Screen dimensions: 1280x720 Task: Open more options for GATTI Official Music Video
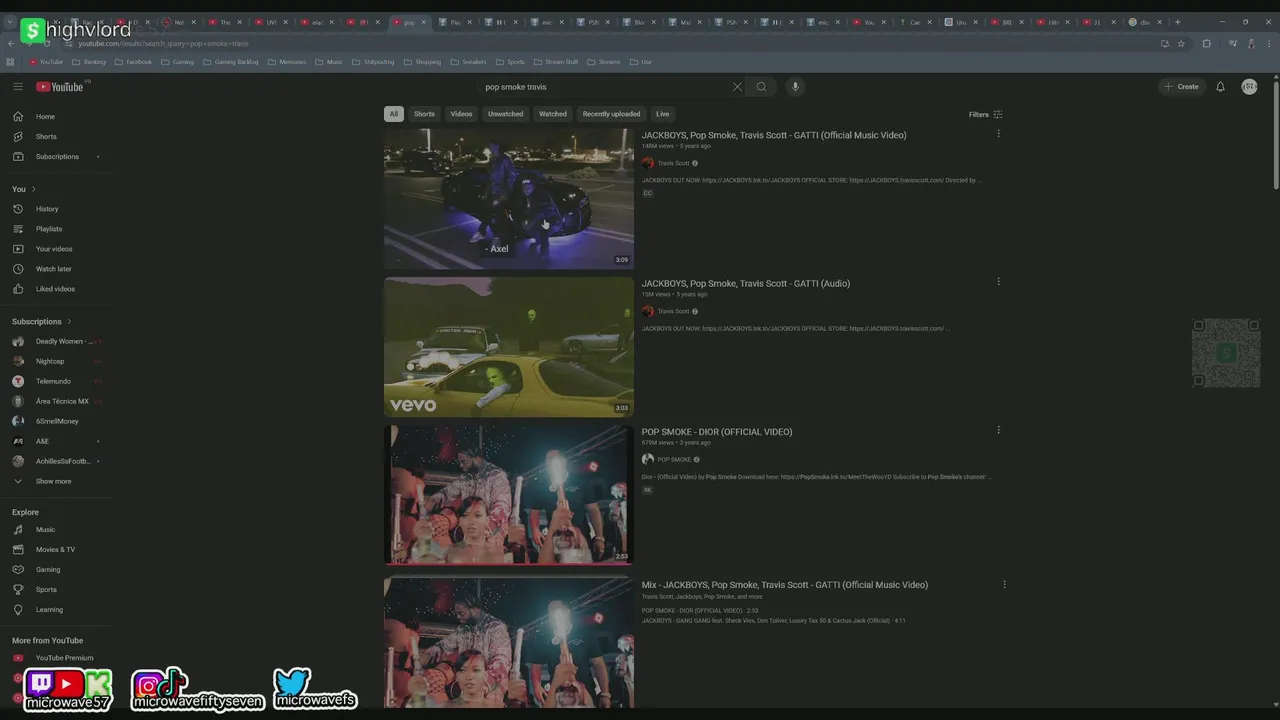[x=998, y=134]
